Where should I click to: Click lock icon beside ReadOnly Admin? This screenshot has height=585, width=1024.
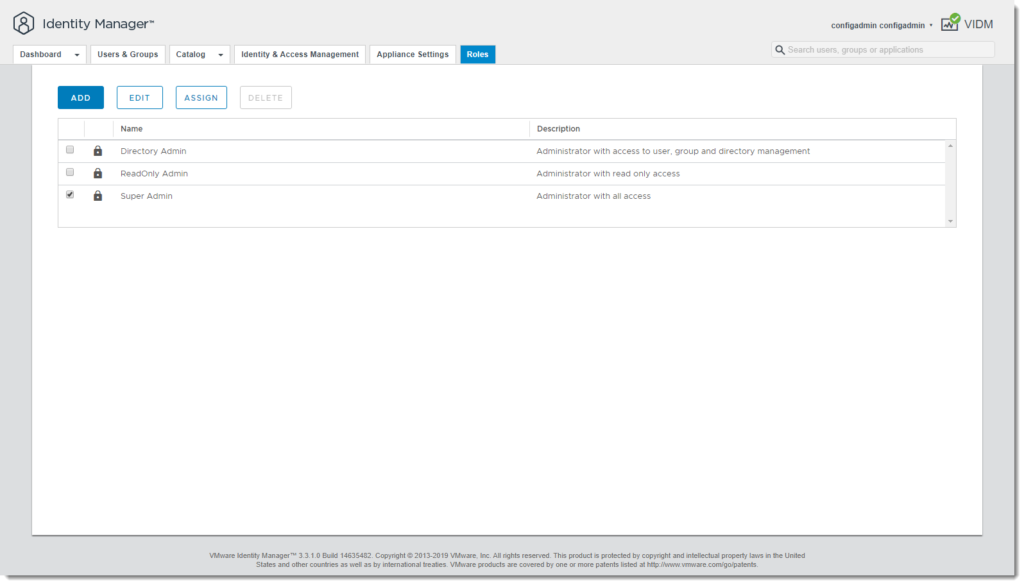pyautogui.click(x=97, y=173)
